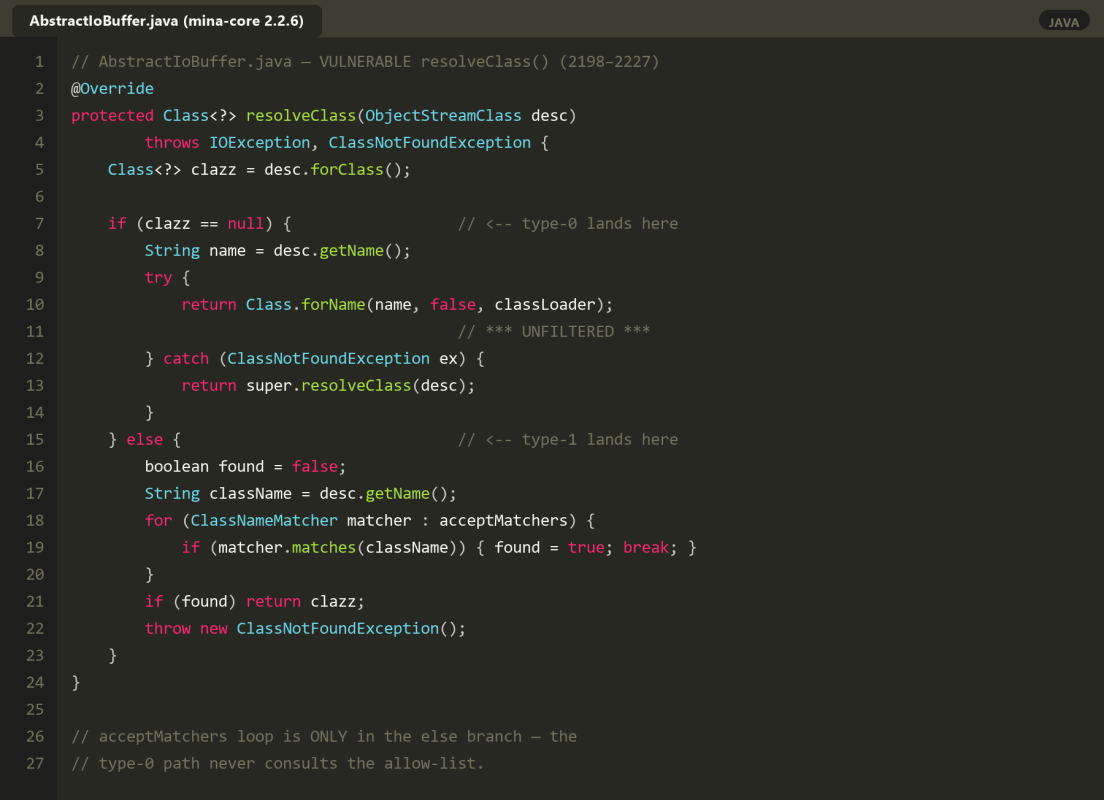Click 'null' keyword on line 7
Image resolution: width=1104 pixels, height=800 pixels.
tap(245, 224)
